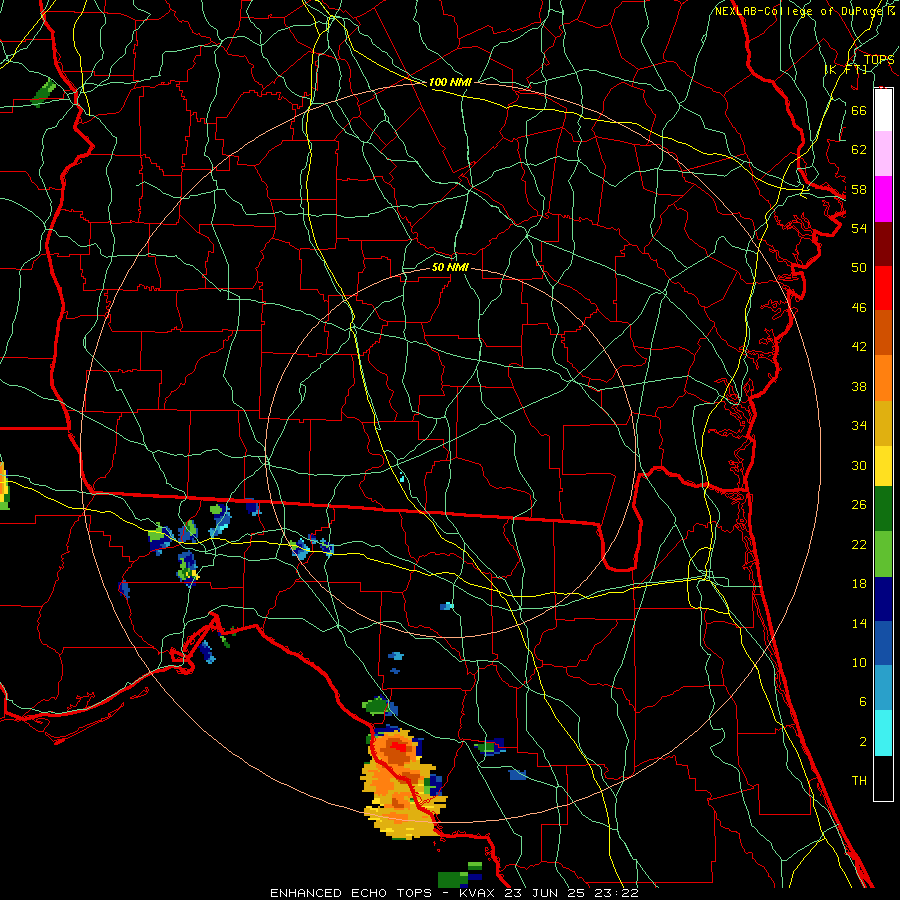Click legend scale number "10" beside color bar
The image size is (900, 900).
(x=859, y=662)
